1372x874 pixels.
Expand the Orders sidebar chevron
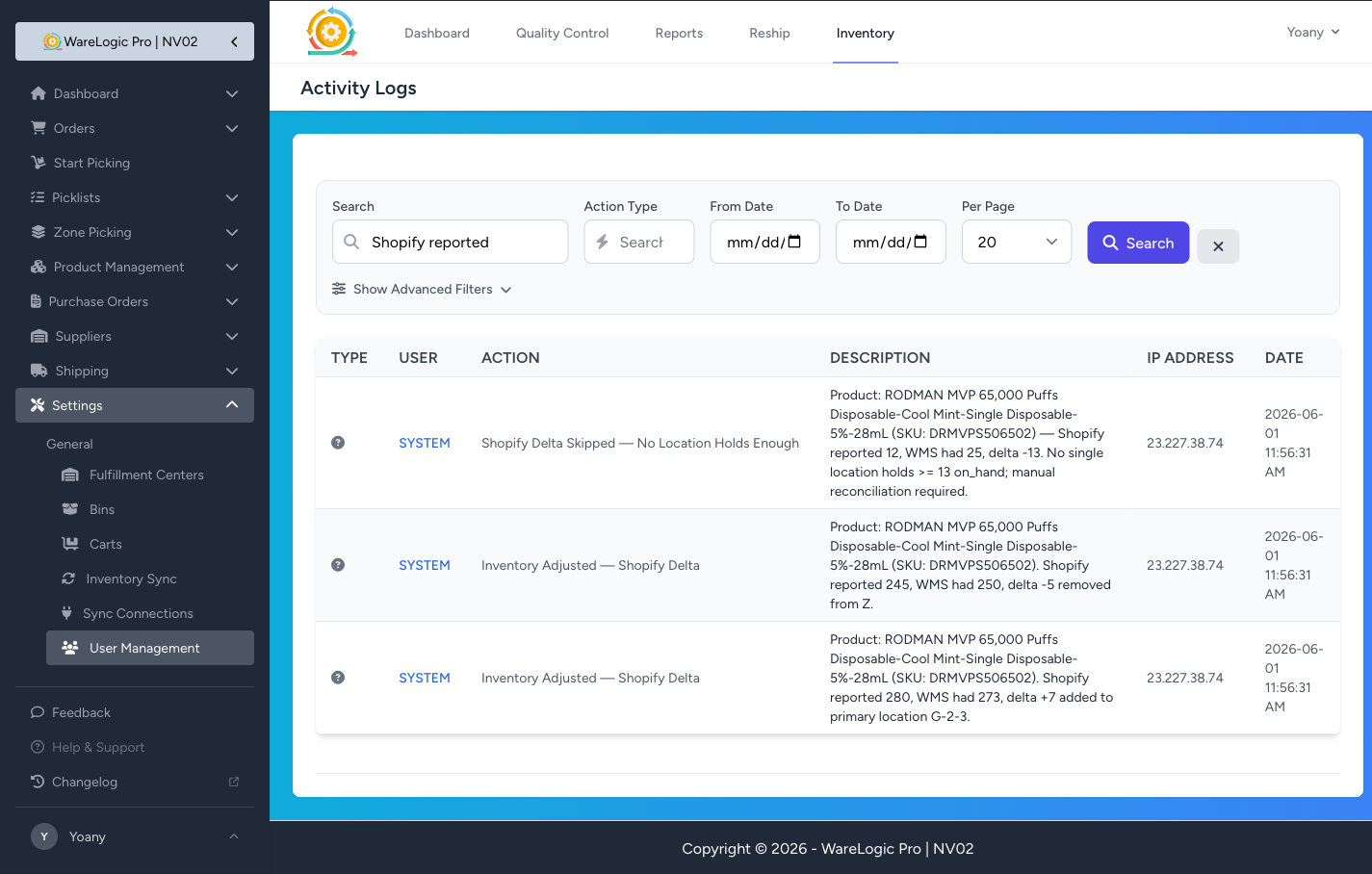[232, 128]
